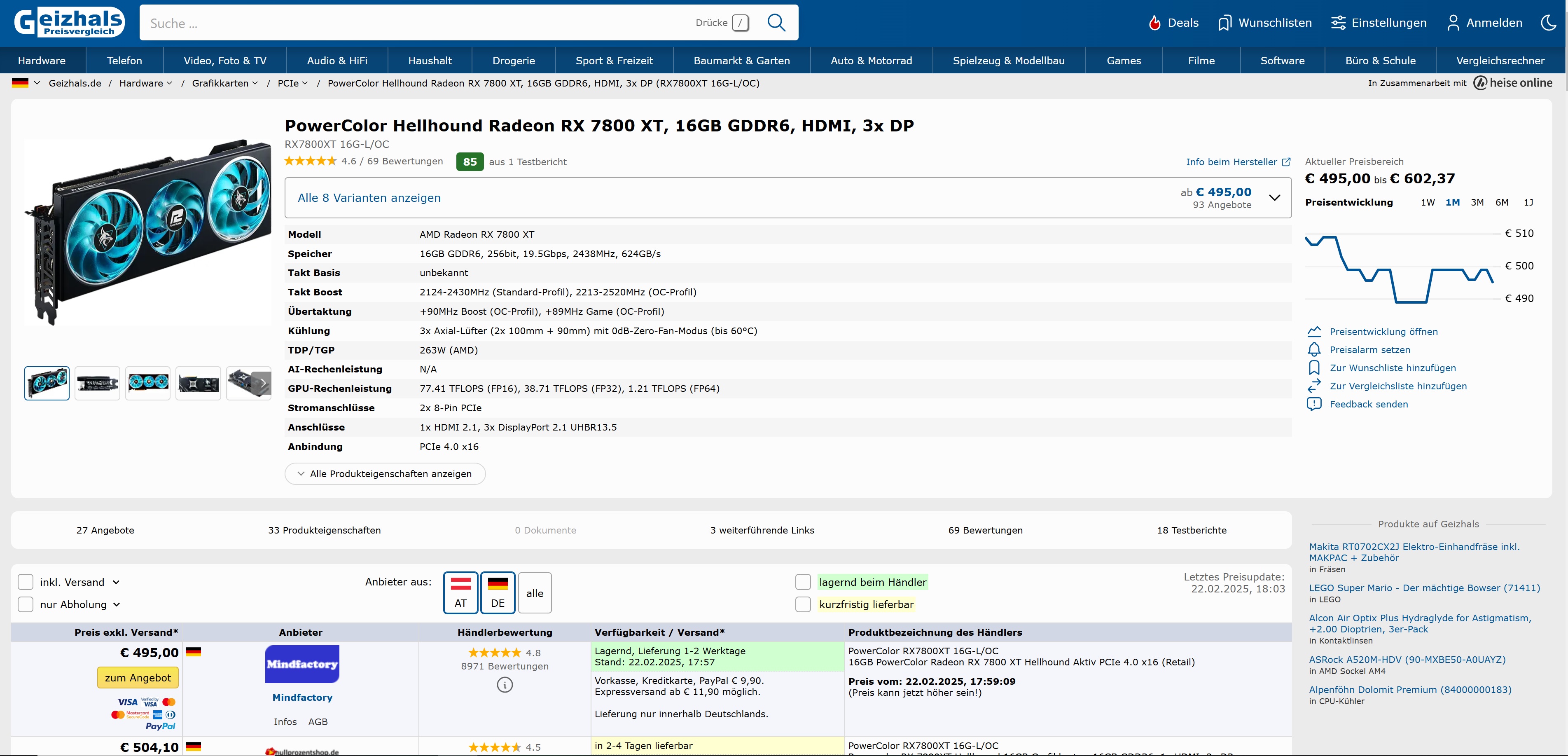Tick the kurzfristig lieferbar checkbox
Image resolution: width=1568 pixels, height=756 pixels.
(x=803, y=604)
